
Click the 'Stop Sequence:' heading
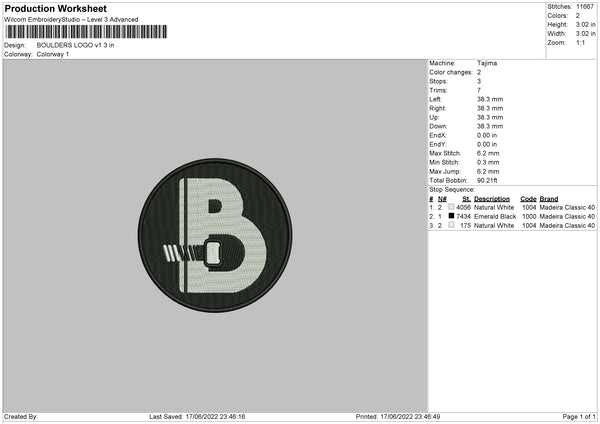[x=452, y=190]
